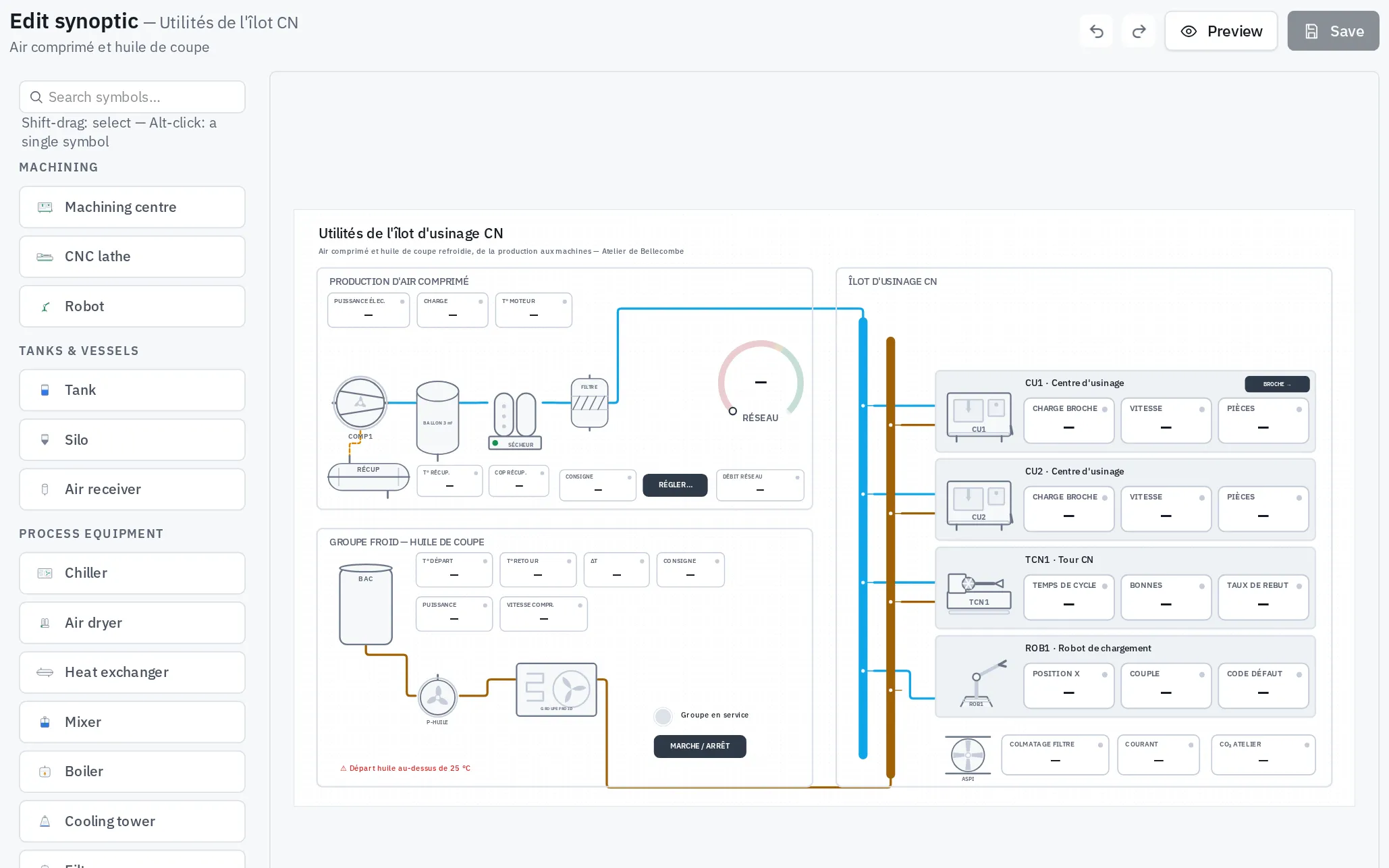Open the Preview mode
Viewport: 1389px width, 868px height.
tap(1221, 31)
